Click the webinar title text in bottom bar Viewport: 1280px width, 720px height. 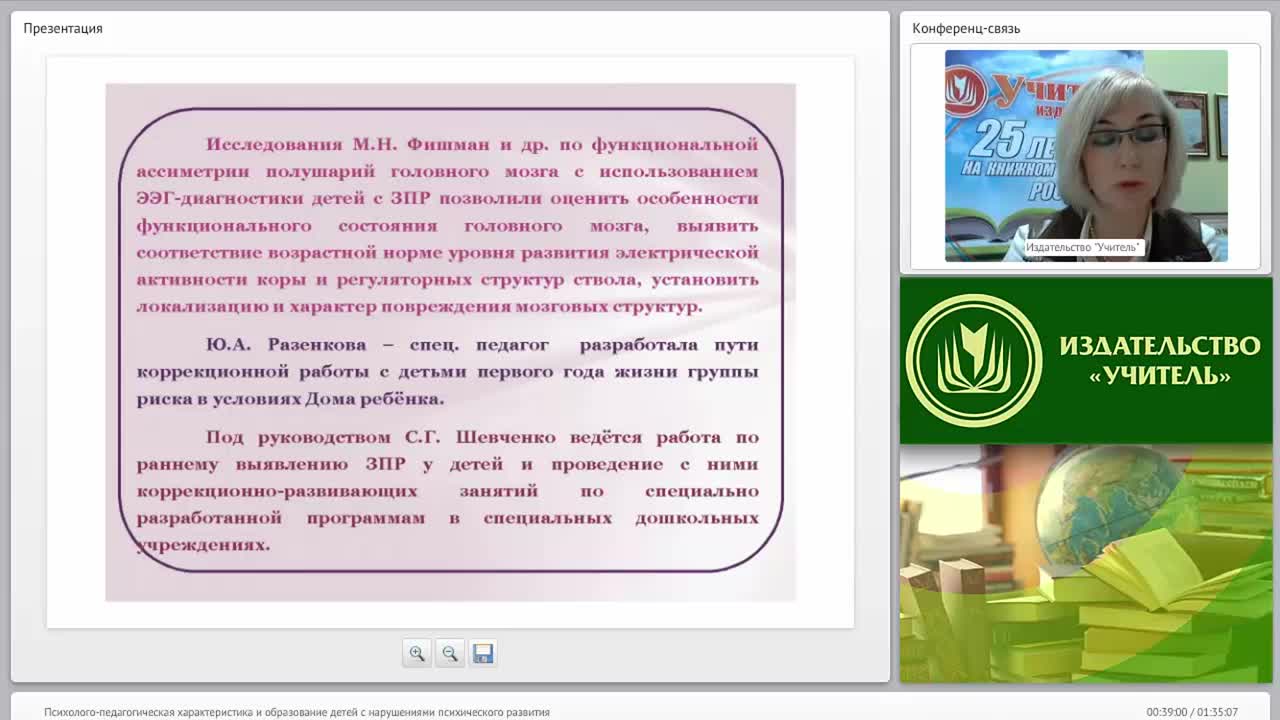click(297, 712)
